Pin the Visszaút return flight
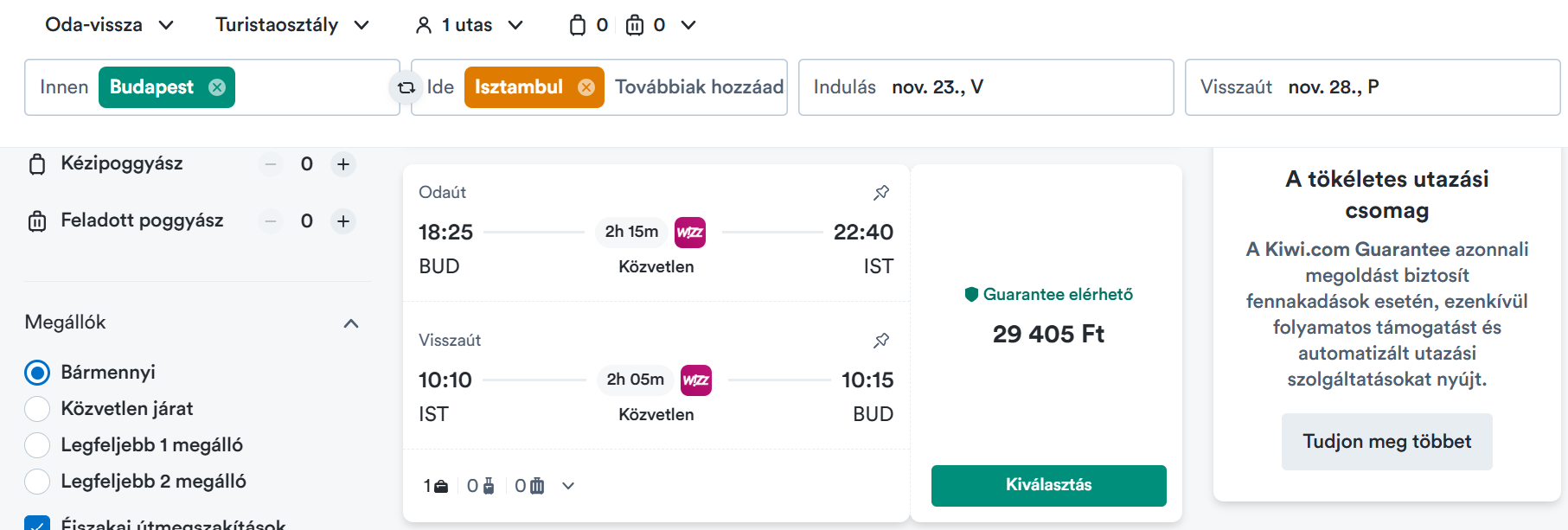Screen dimensions: 1568x530 point(881,341)
